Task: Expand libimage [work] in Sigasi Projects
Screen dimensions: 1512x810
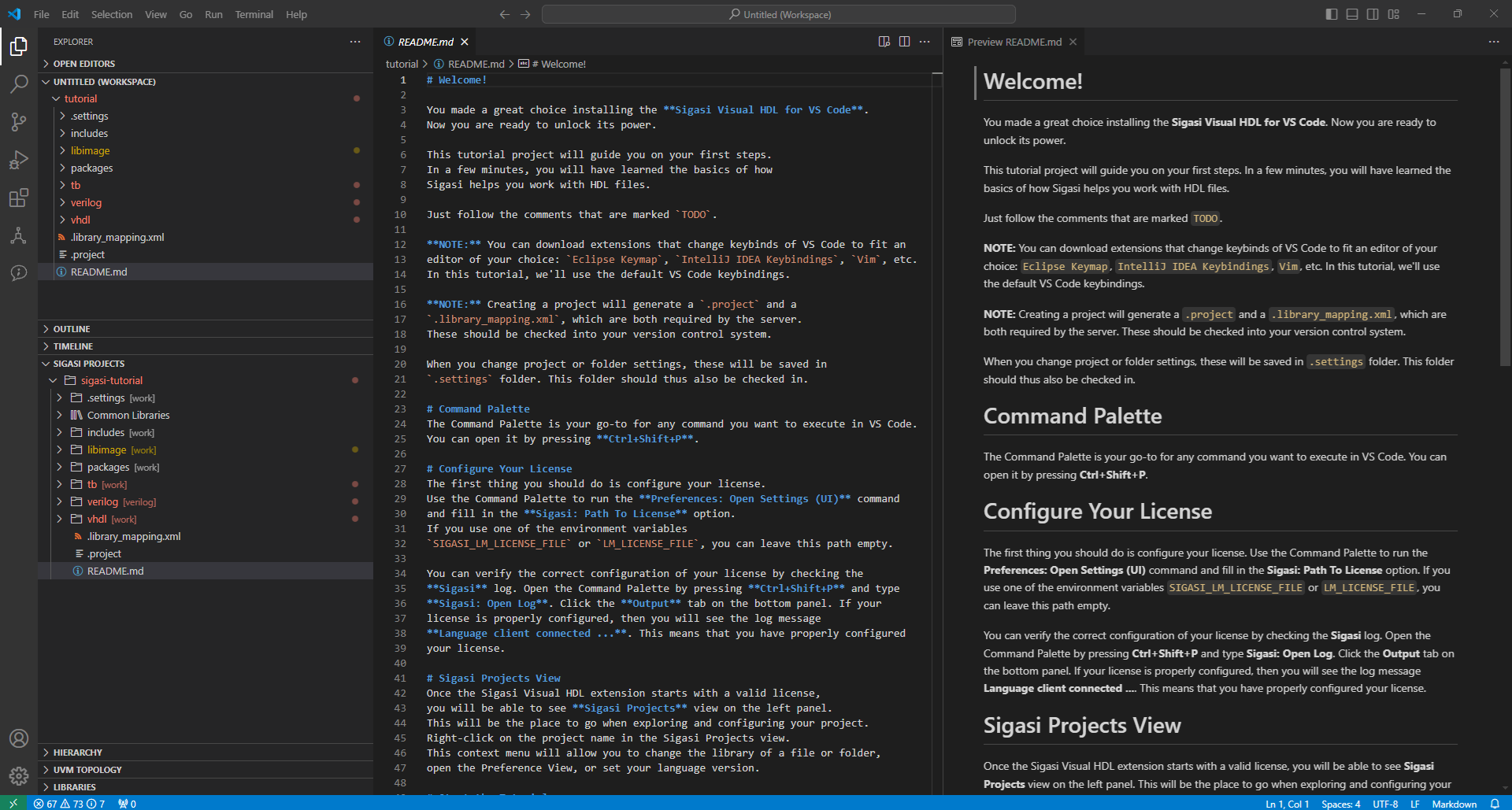Action: point(206,449)
